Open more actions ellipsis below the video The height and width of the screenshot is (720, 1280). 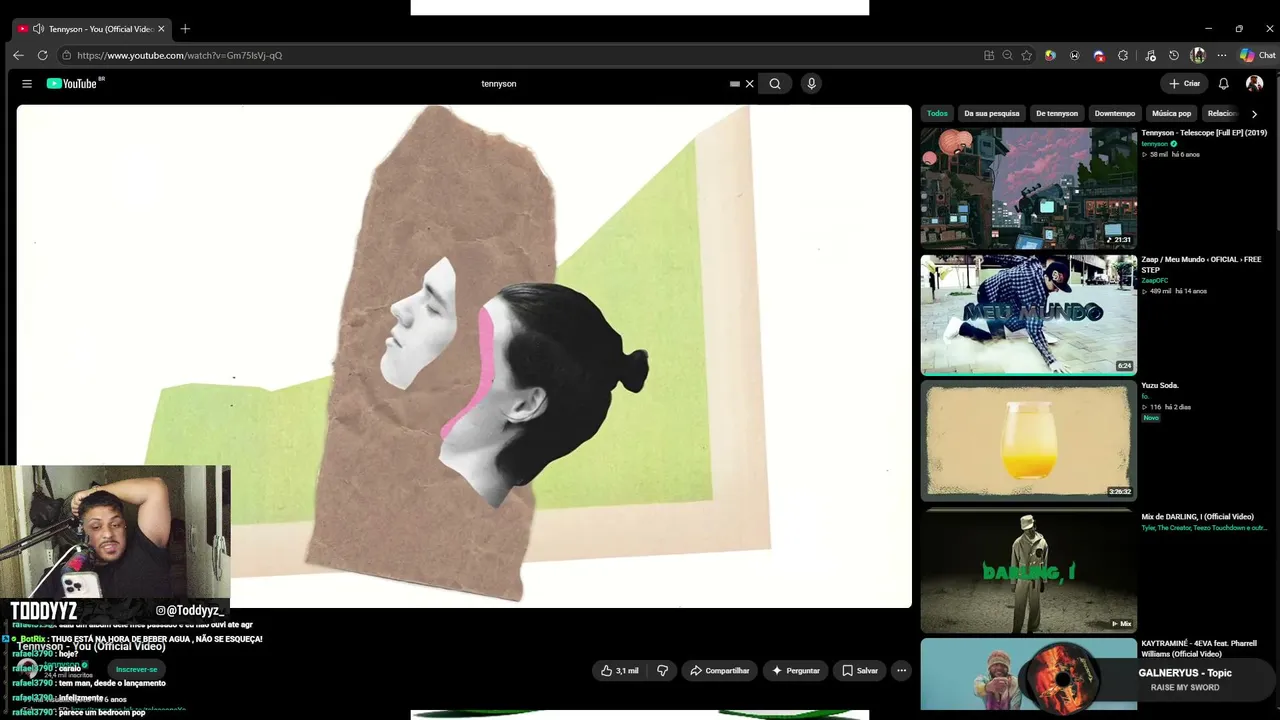point(901,671)
